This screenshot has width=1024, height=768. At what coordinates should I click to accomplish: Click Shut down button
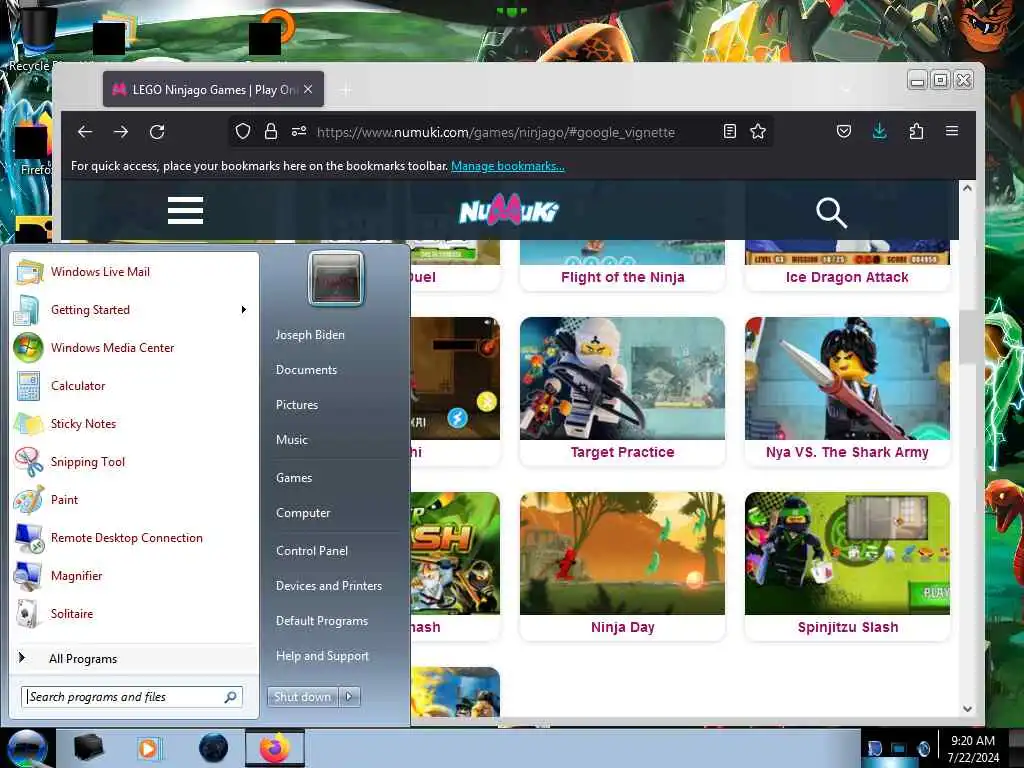tap(302, 697)
